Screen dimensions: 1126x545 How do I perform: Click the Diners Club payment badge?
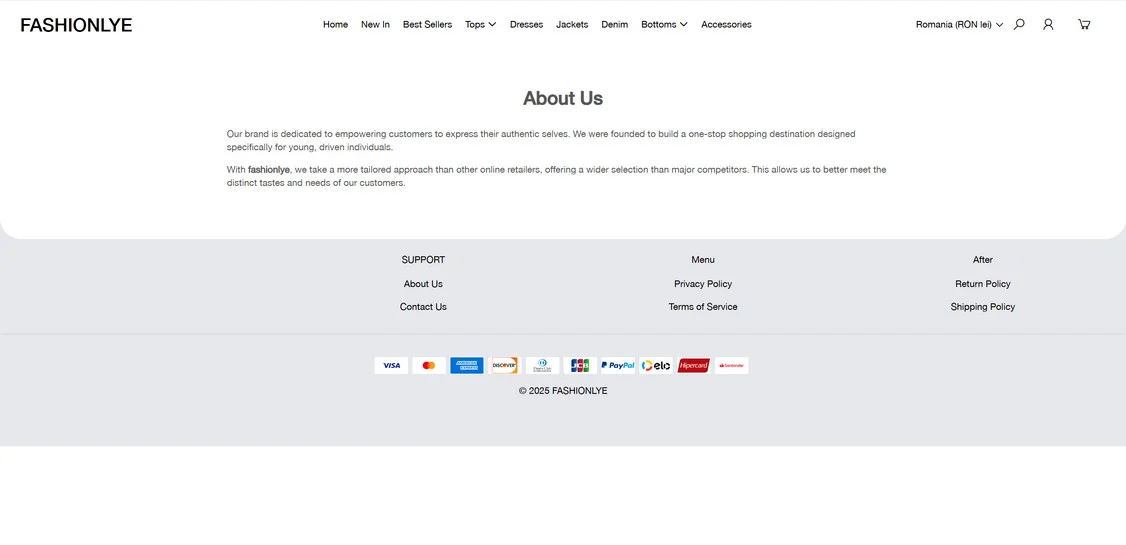coord(542,365)
